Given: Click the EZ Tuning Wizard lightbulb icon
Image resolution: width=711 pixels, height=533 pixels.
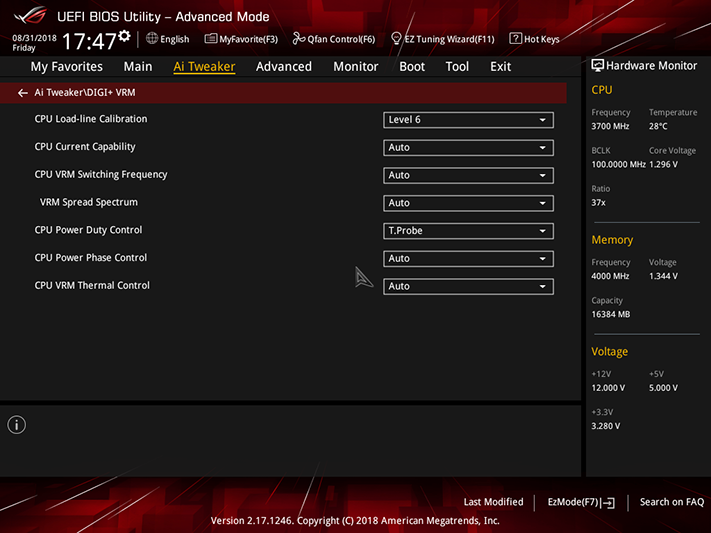Looking at the screenshot, I should [x=396, y=39].
